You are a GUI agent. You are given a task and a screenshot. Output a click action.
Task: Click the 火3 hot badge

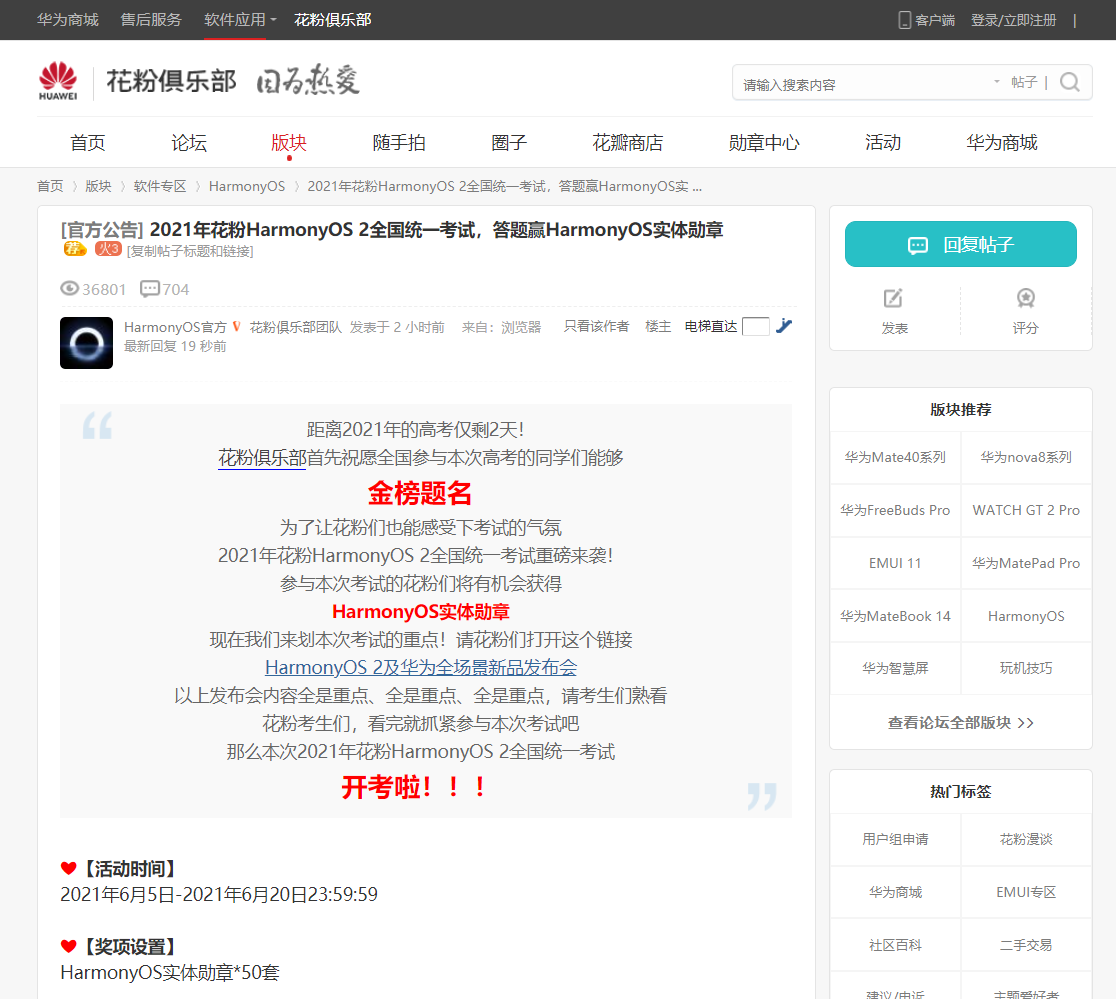tap(108, 248)
